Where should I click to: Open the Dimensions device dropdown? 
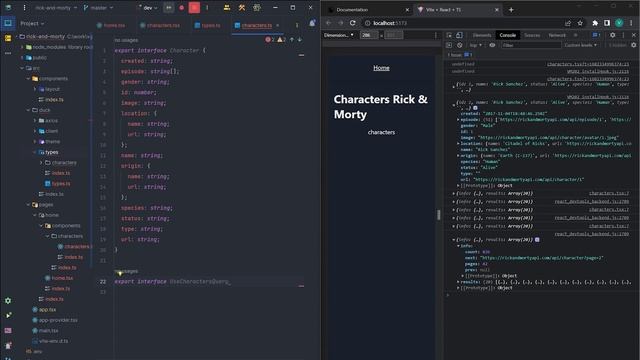[x=339, y=35]
